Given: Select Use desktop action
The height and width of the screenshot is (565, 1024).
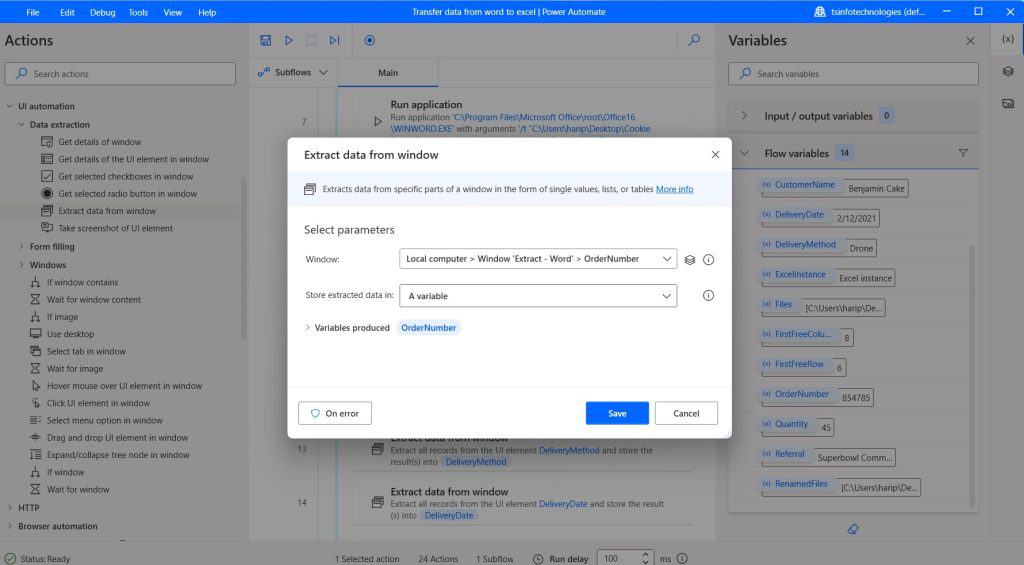Looking at the screenshot, I should coord(70,334).
